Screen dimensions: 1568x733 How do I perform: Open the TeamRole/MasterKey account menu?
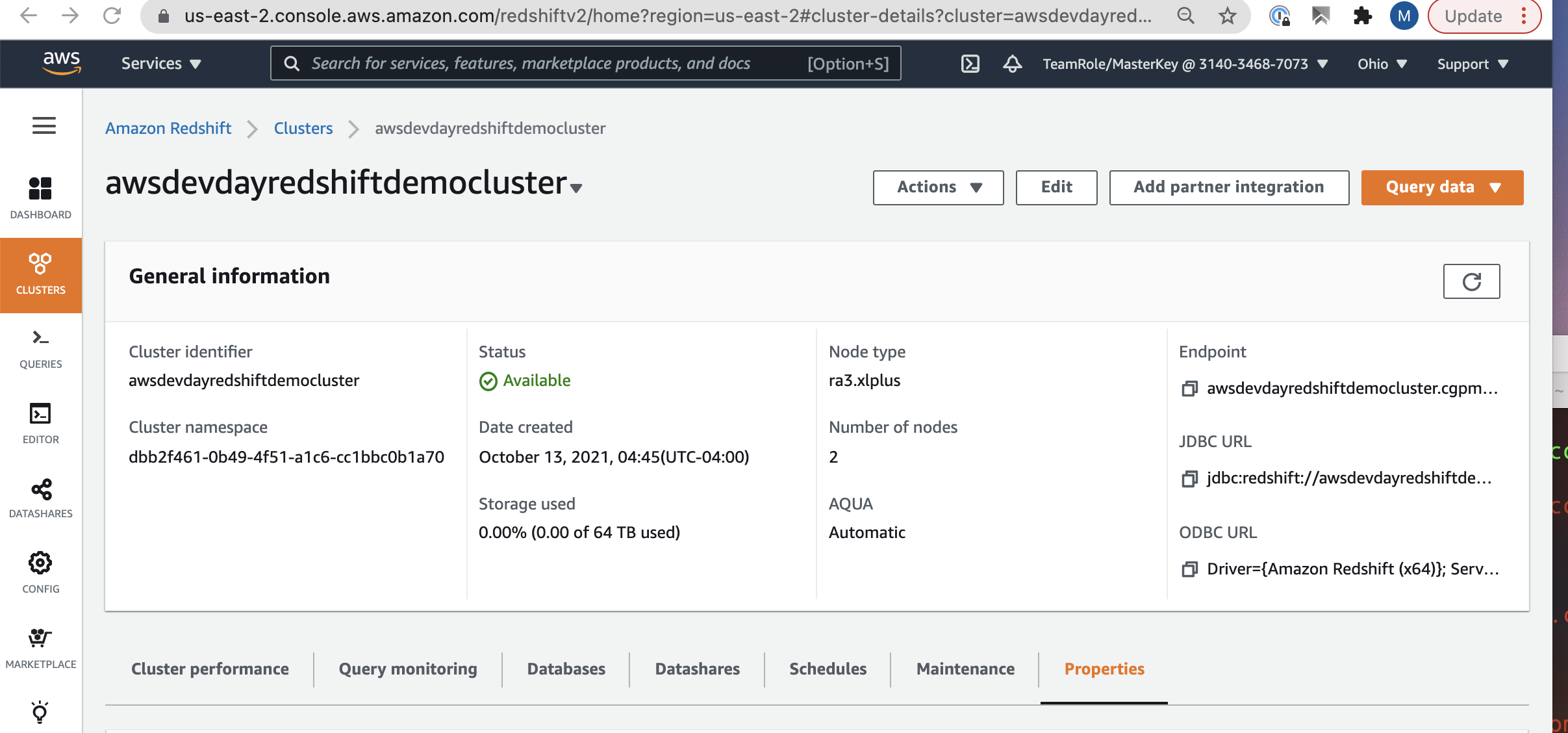pyautogui.click(x=1185, y=64)
